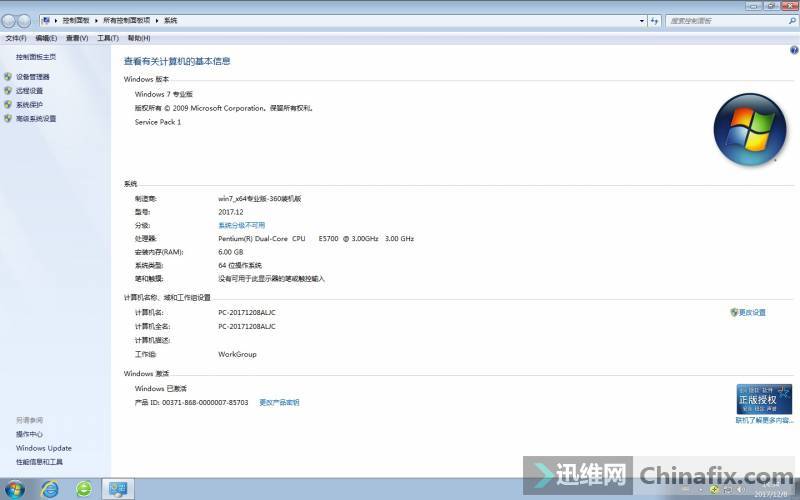Image resolution: width=800 pixels, height=500 pixels.
Task: Select system type value 64 位操作系统
Action: tap(240, 265)
